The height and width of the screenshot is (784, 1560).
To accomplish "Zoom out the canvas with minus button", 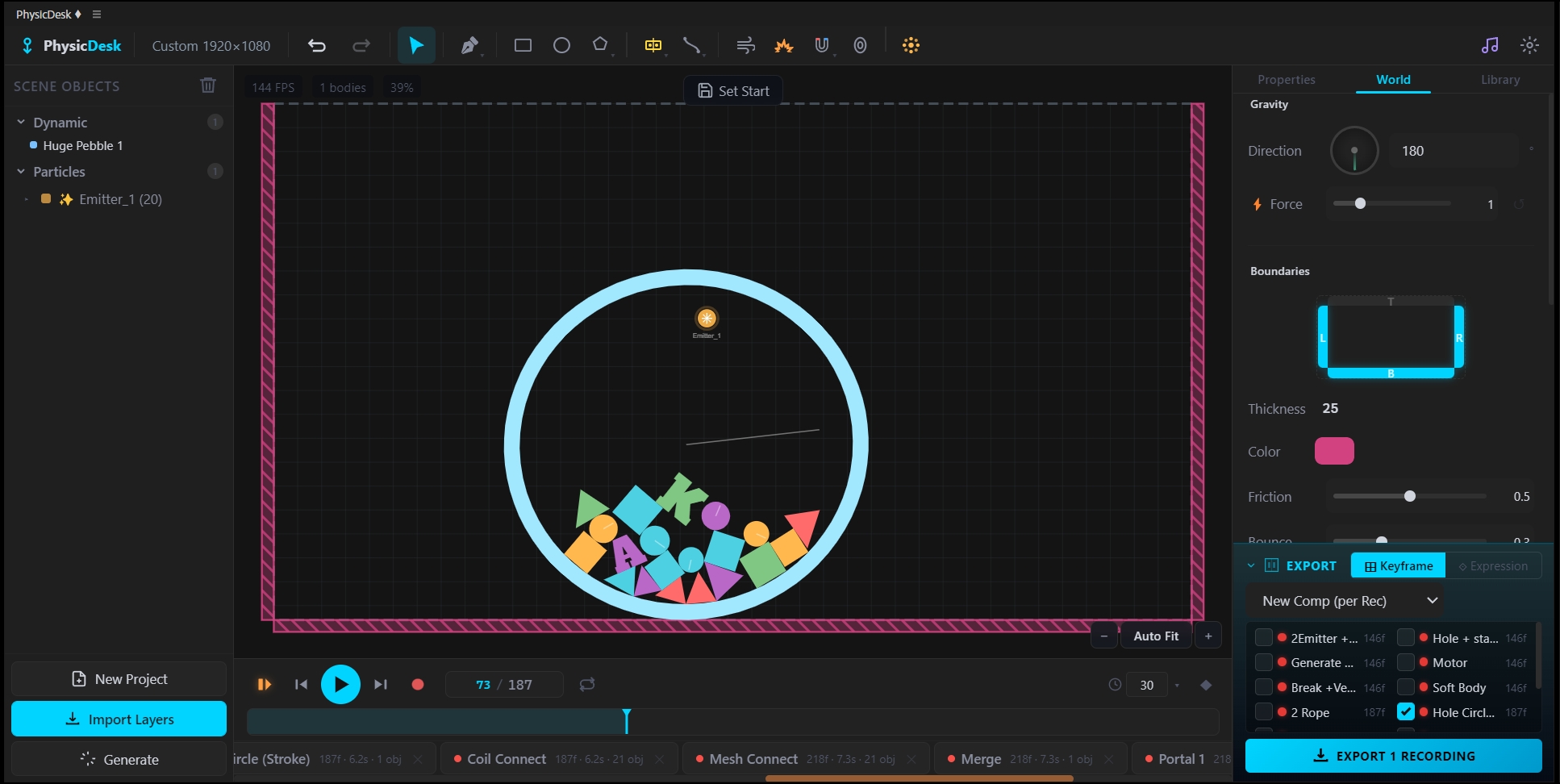I will (1104, 636).
